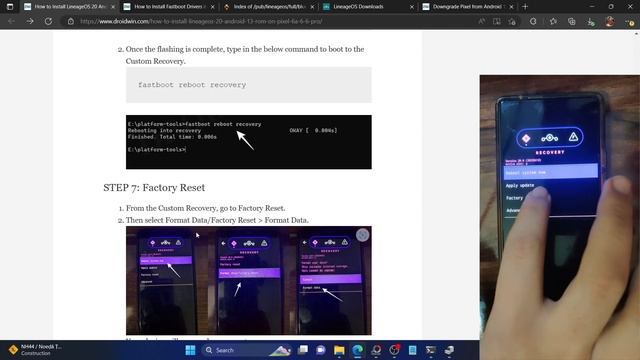Go forward to the next page

click(x=30, y=21)
